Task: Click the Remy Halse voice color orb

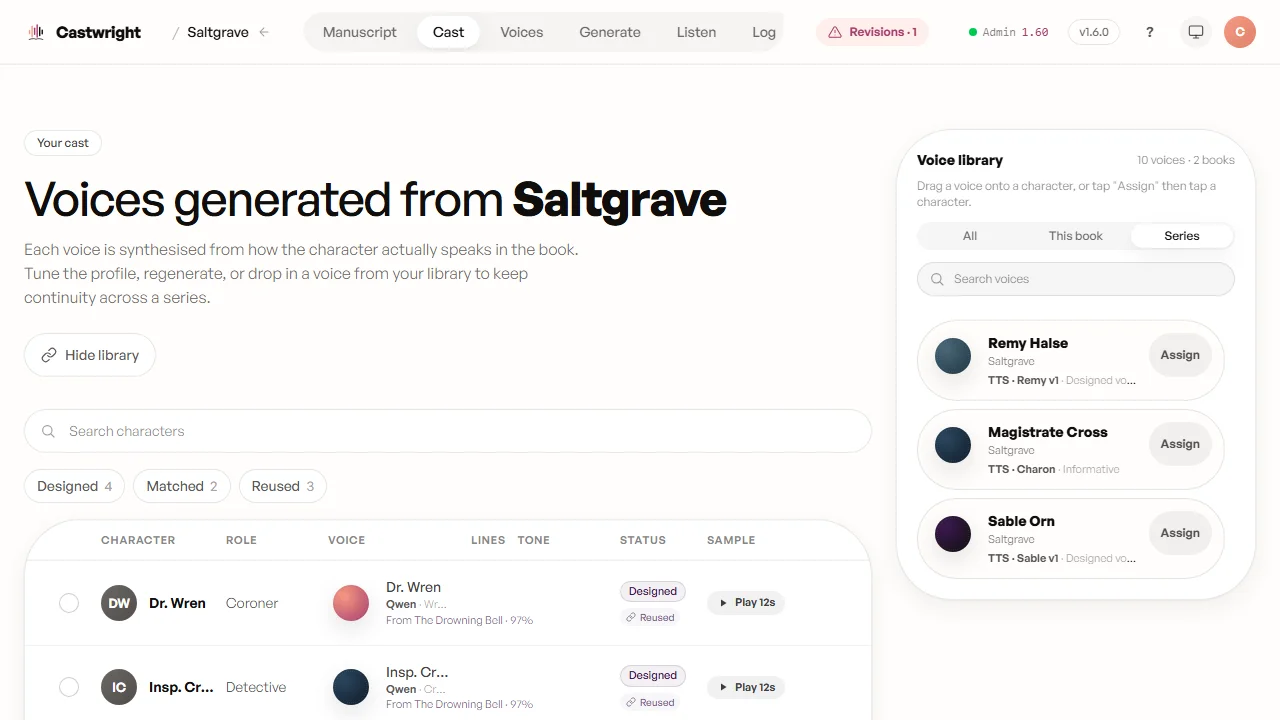Action: (x=953, y=356)
